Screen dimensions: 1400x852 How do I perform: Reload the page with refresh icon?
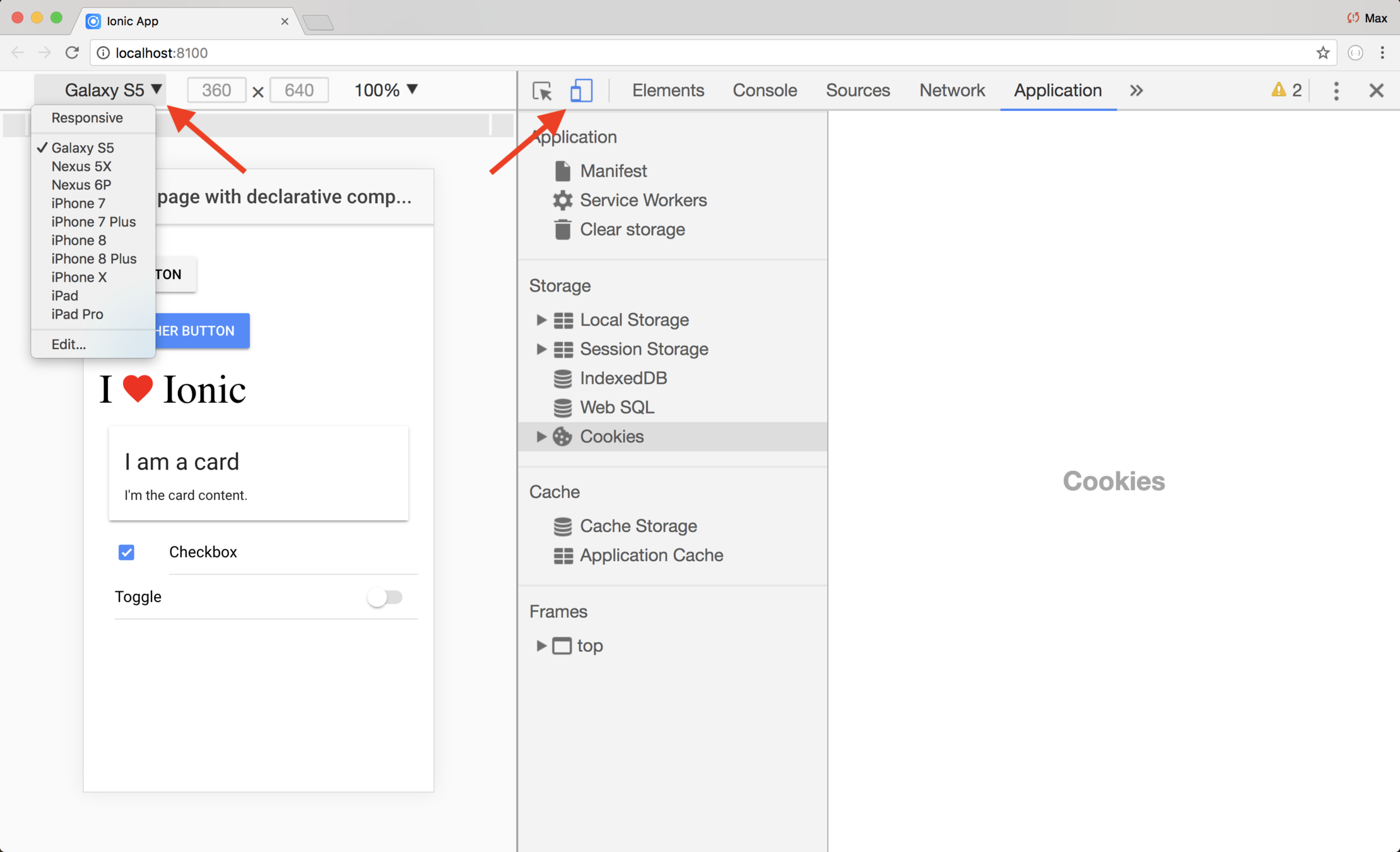(72, 53)
